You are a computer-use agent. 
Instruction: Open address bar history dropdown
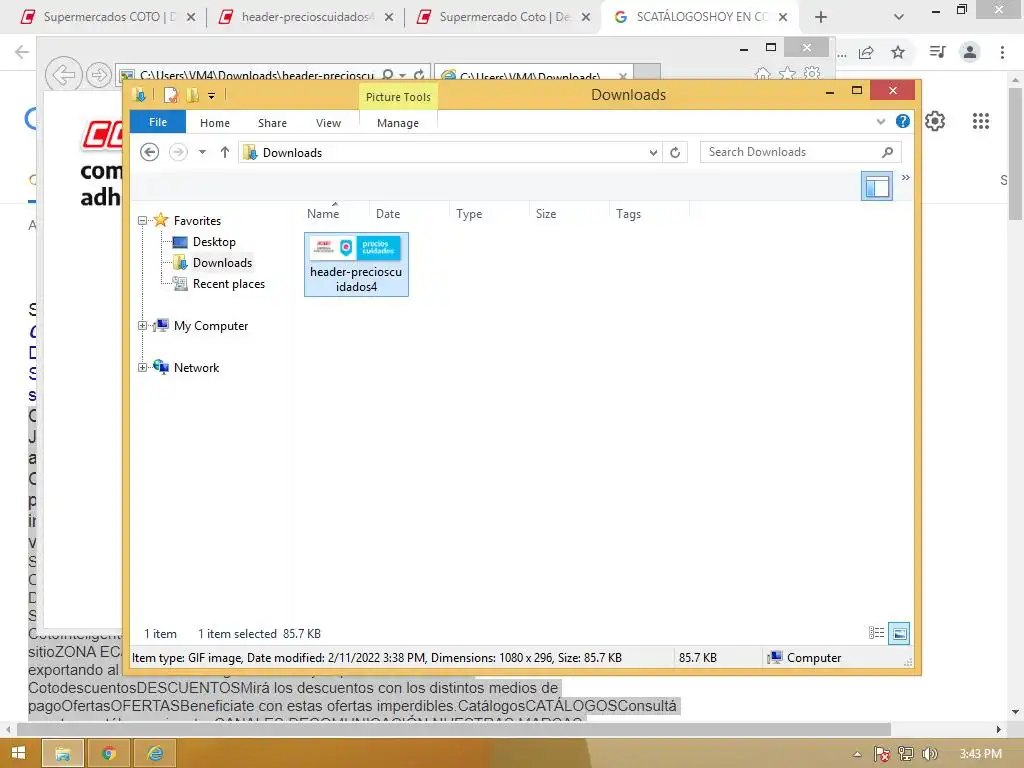click(x=653, y=153)
